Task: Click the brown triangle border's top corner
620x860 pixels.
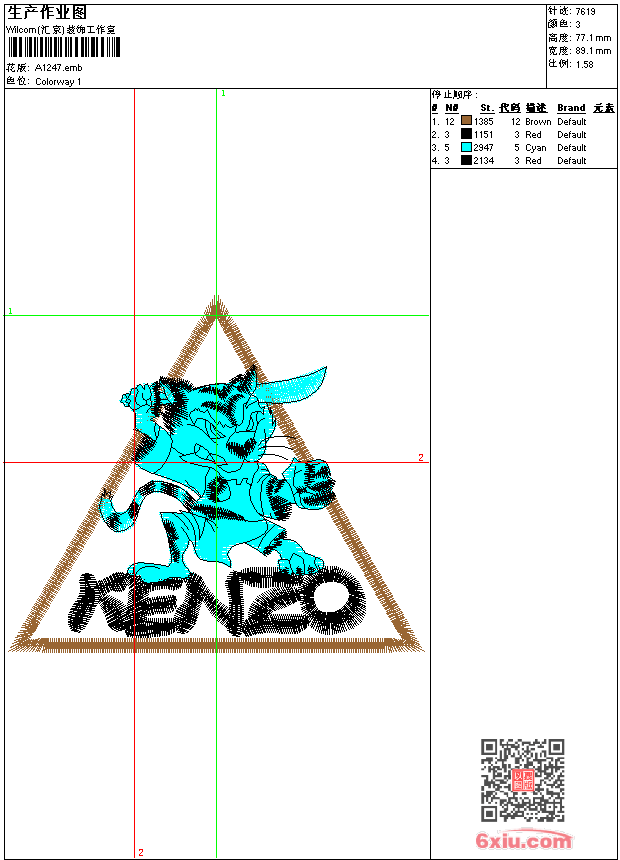Action: pyautogui.click(x=216, y=305)
